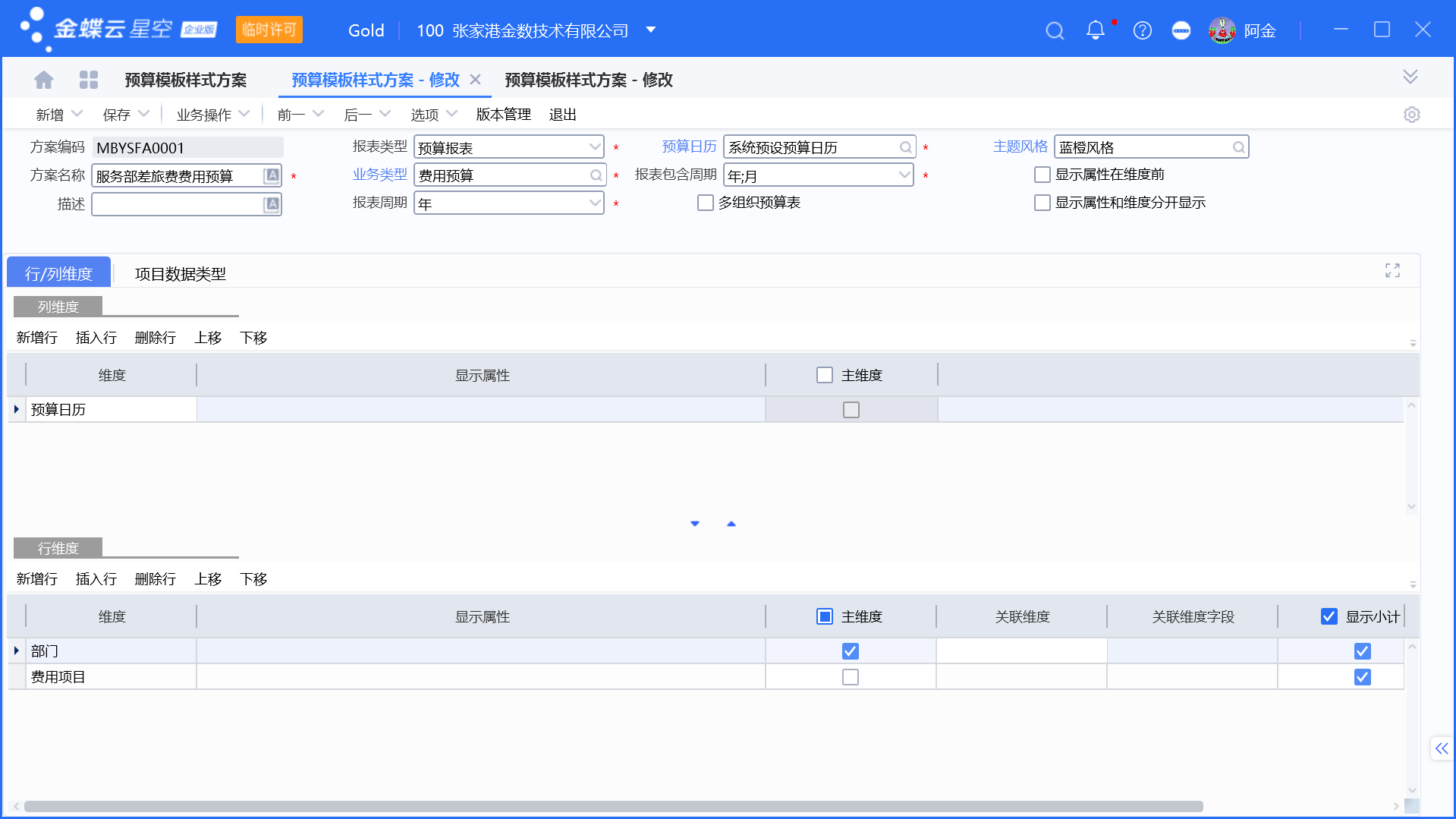
Task: Open the 保存 dropdown arrow
Action: [x=144, y=114]
